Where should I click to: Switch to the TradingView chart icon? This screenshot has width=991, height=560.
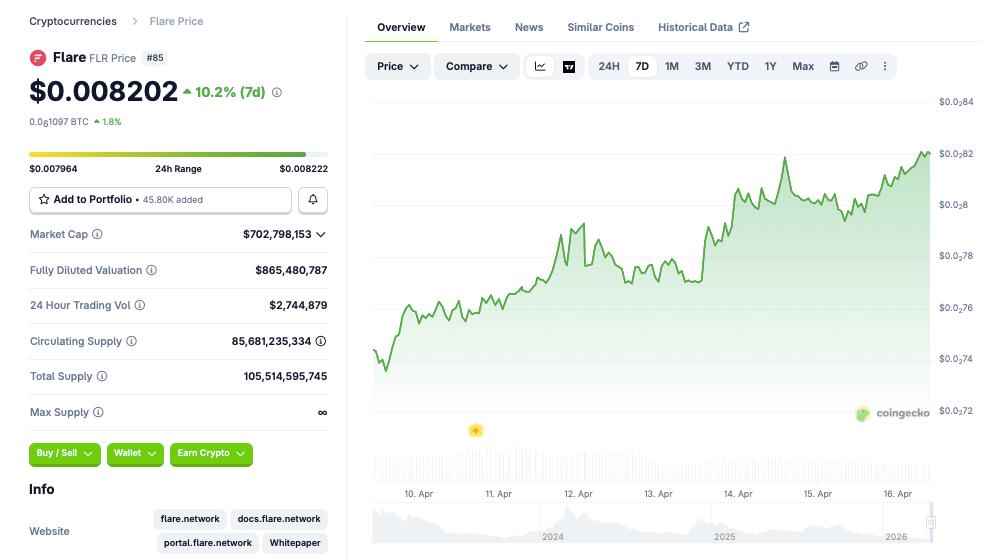tap(569, 67)
